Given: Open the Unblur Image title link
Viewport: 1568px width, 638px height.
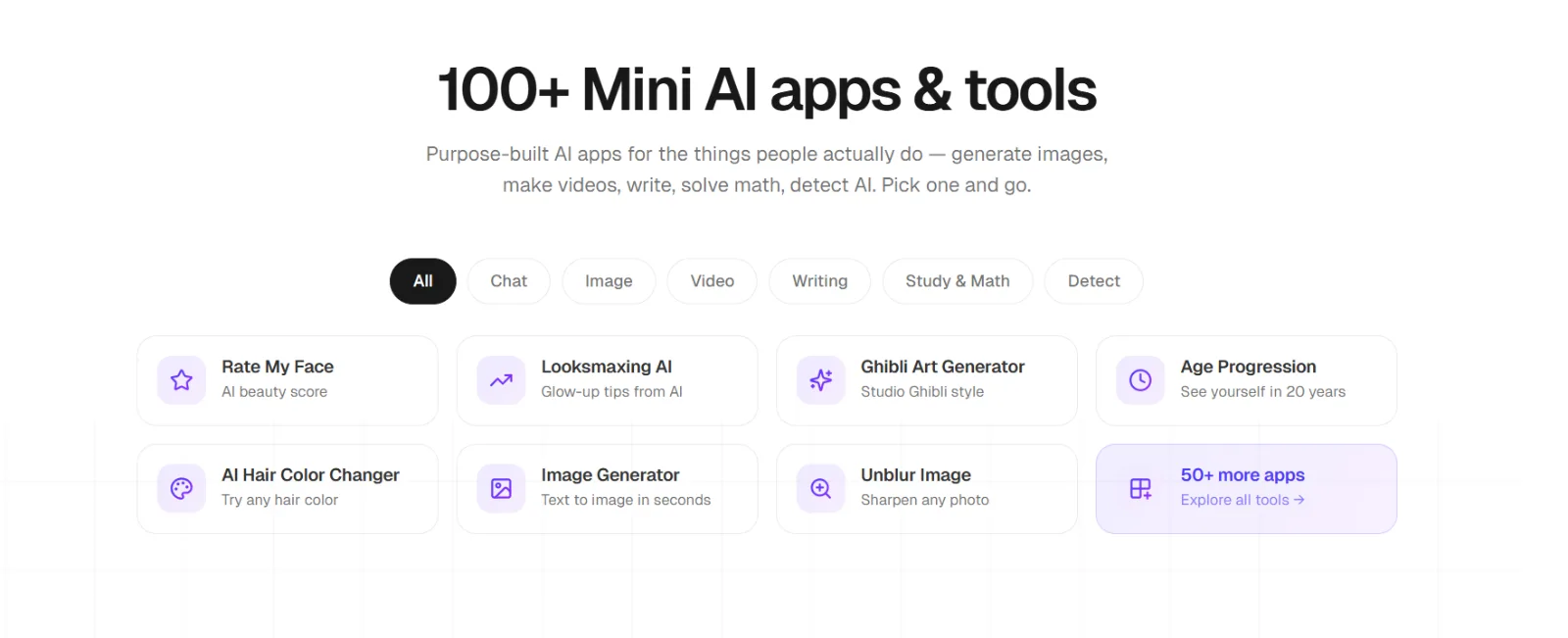Looking at the screenshot, I should (915, 475).
